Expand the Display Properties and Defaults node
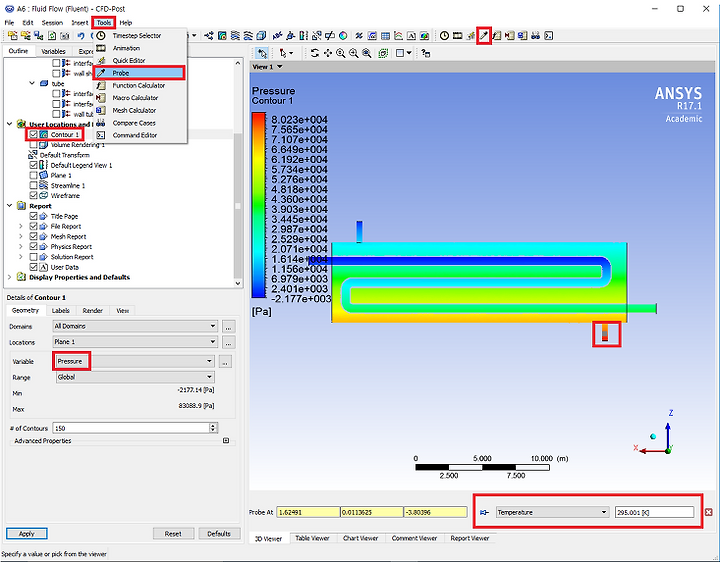The width and height of the screenshot is (720, 562). (9, 277)
